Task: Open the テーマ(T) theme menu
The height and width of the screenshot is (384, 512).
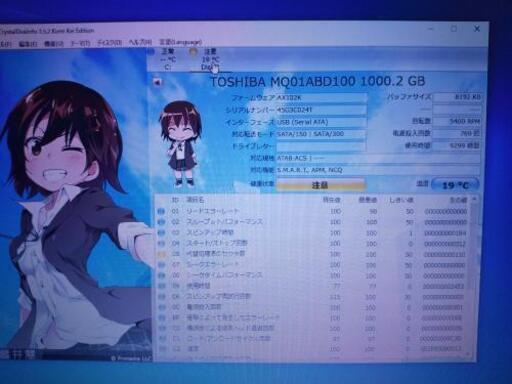Action: [x=80, y=43]
